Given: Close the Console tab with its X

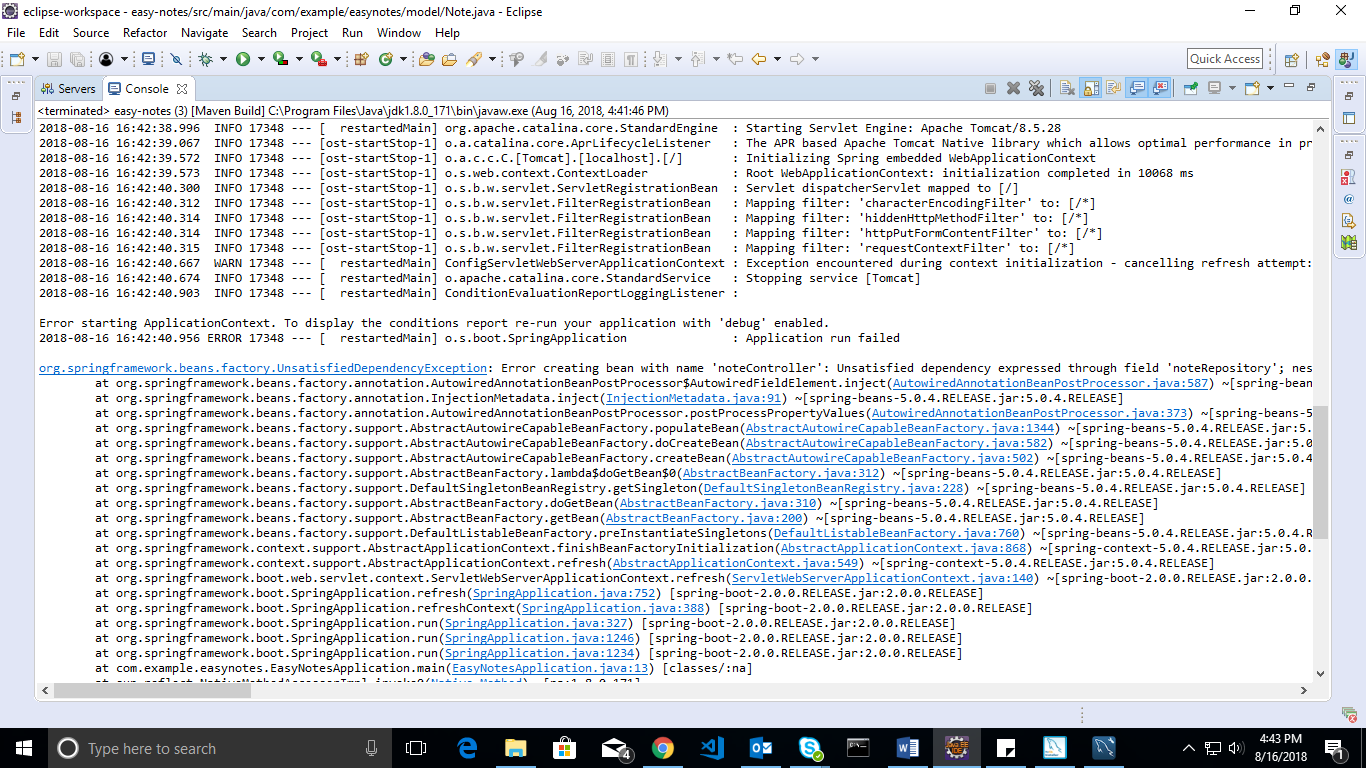Looking at the screenshot, I should [182, 89].
